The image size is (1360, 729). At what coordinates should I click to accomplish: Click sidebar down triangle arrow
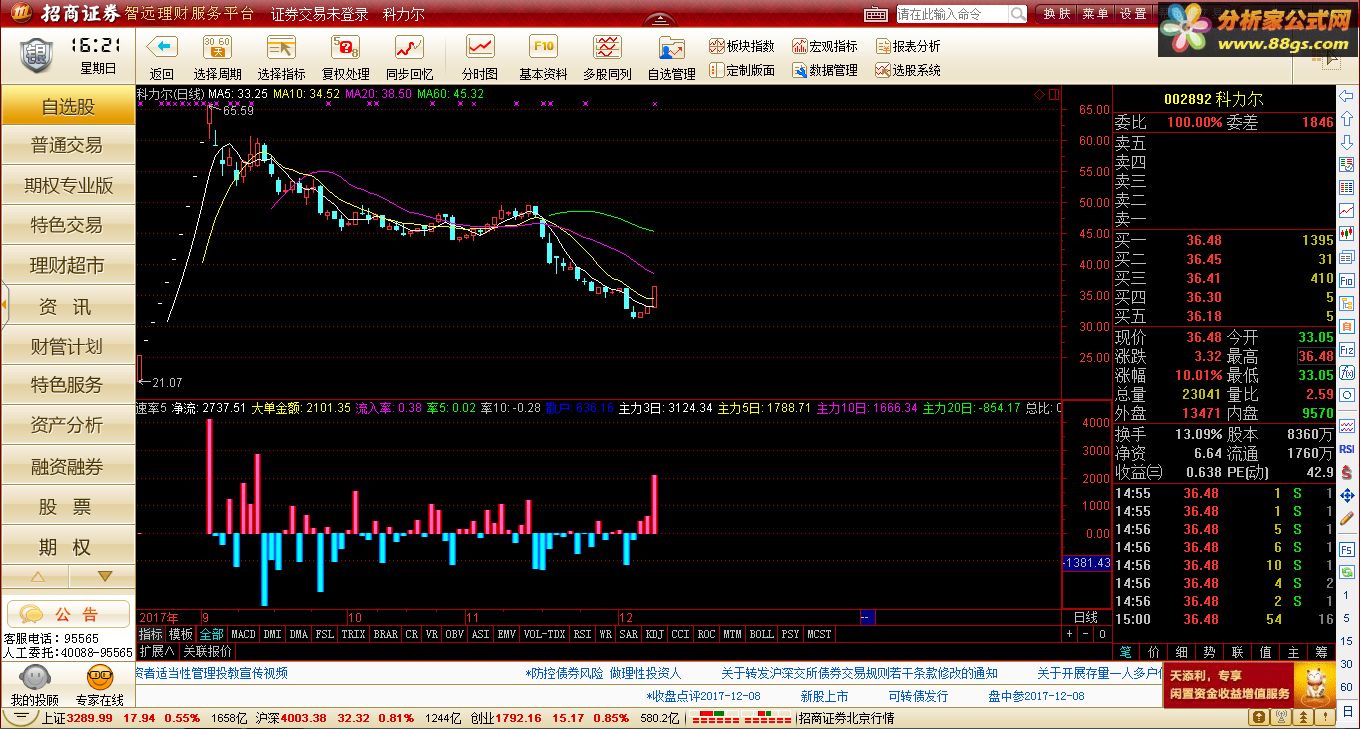tap(104, 577)
